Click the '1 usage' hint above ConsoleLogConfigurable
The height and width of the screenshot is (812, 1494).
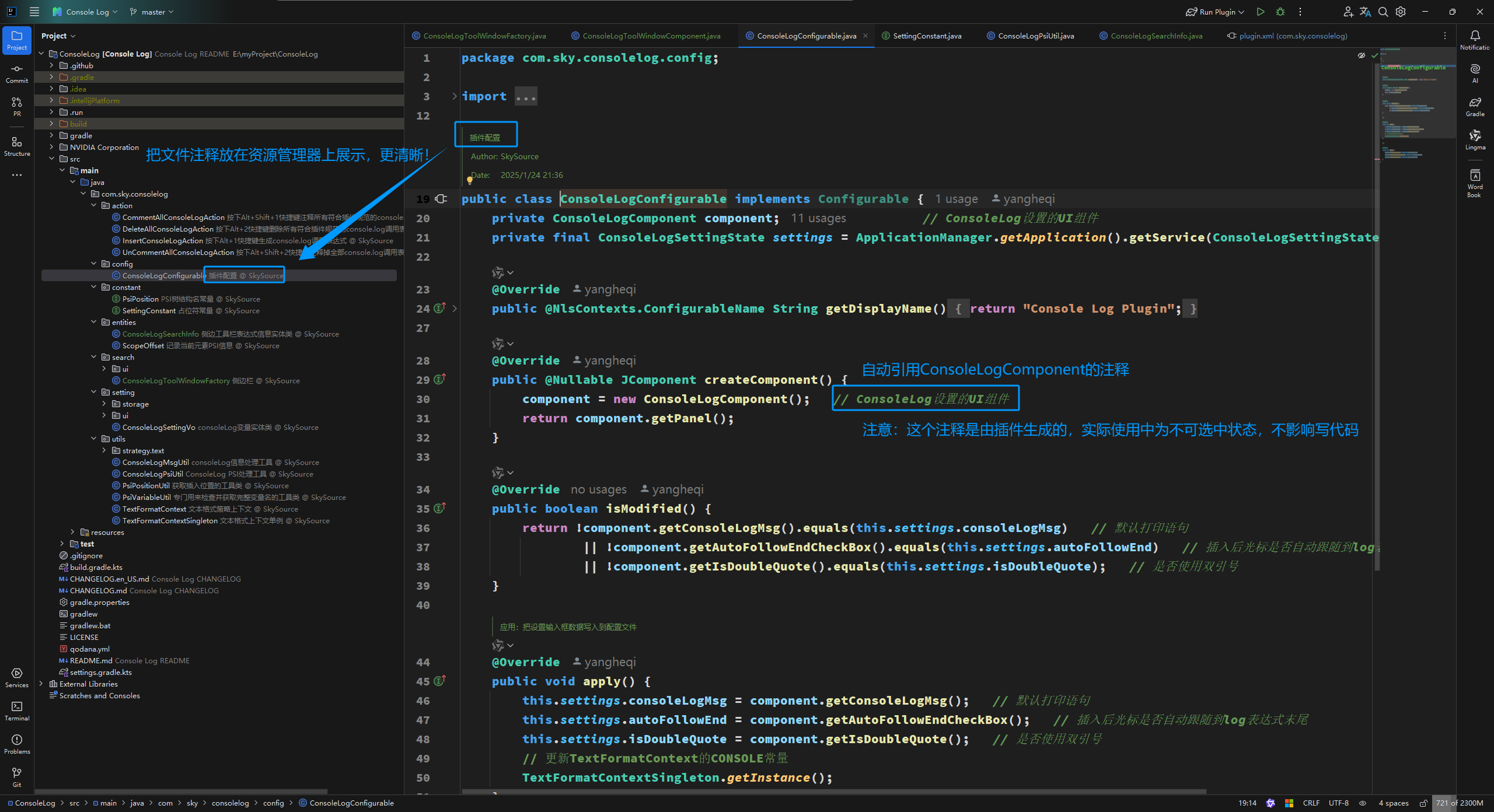click(x=956, y=199)
